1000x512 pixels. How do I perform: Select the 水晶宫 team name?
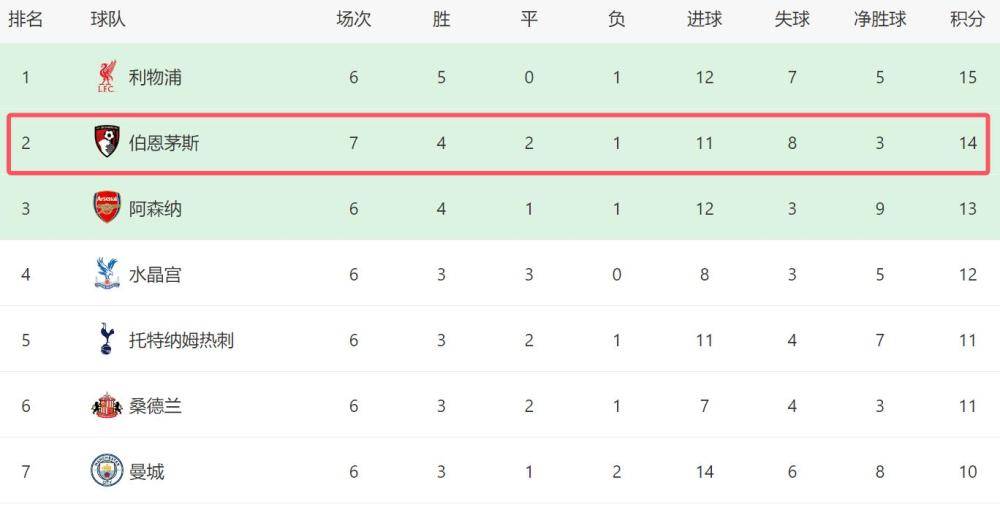(x=155, y=275)
